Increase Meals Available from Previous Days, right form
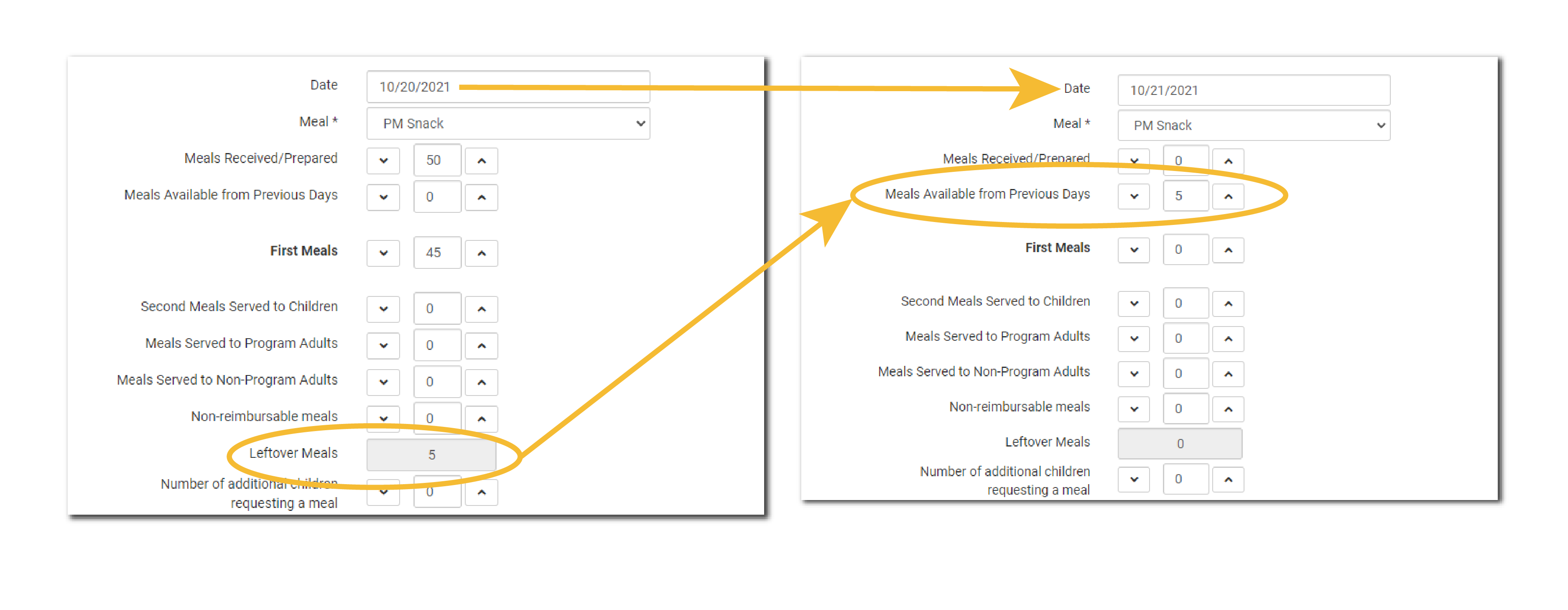Viewport: 1568px width, 610px height. [x=1228, y=196]
